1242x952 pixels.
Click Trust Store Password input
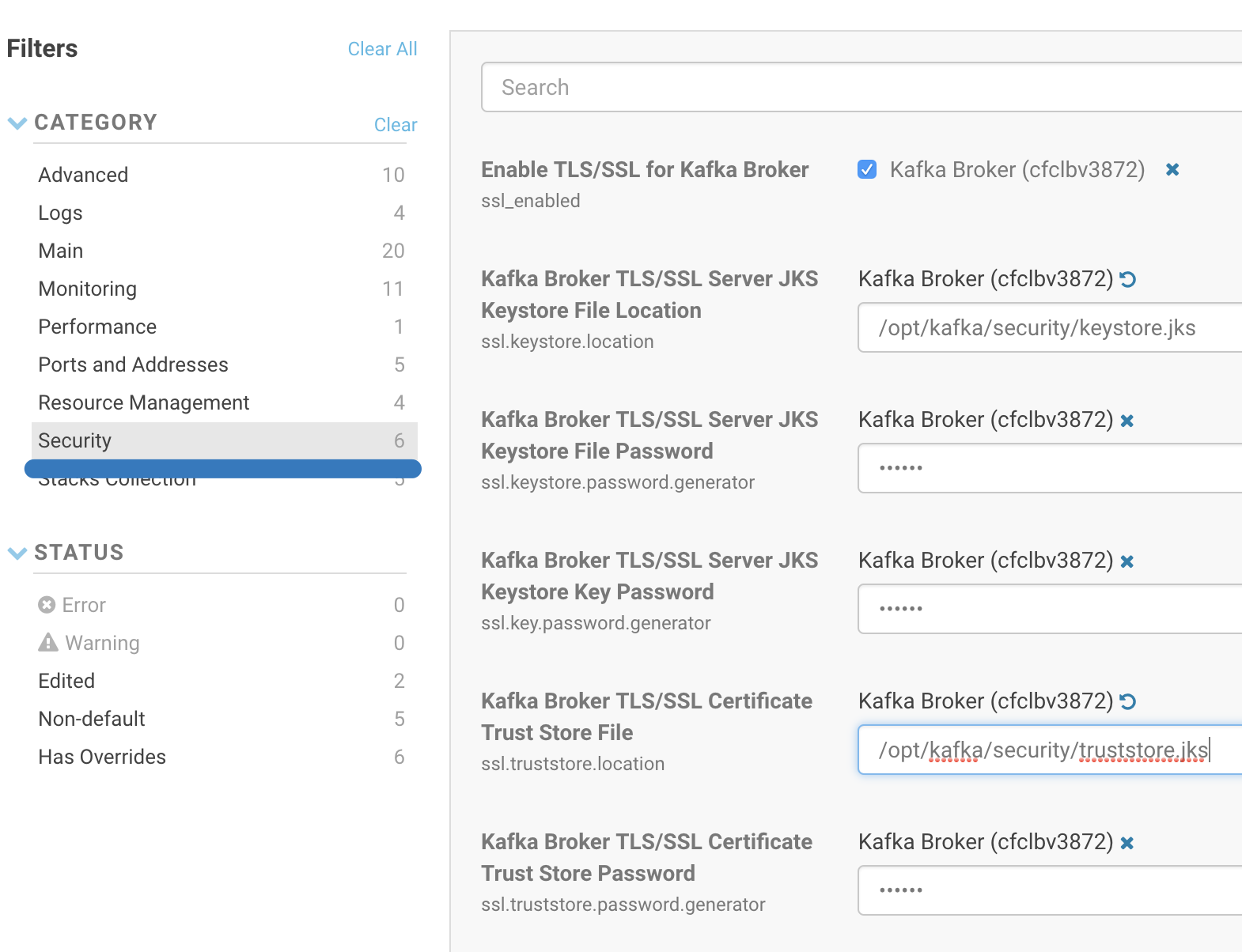pos(1050,890)
